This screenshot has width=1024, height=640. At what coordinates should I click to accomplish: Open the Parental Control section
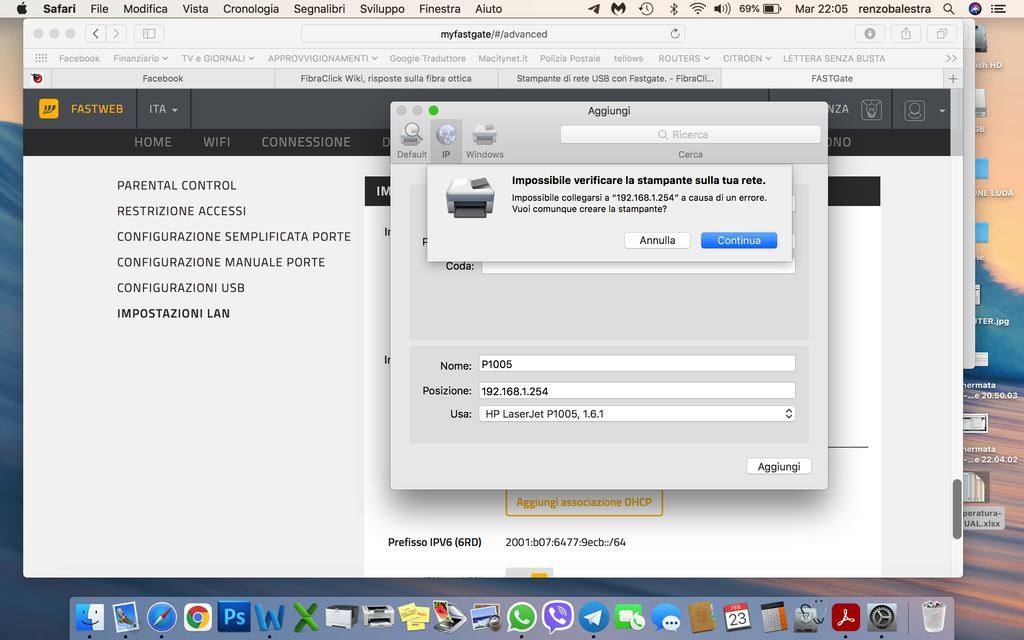tap(177, 185)
